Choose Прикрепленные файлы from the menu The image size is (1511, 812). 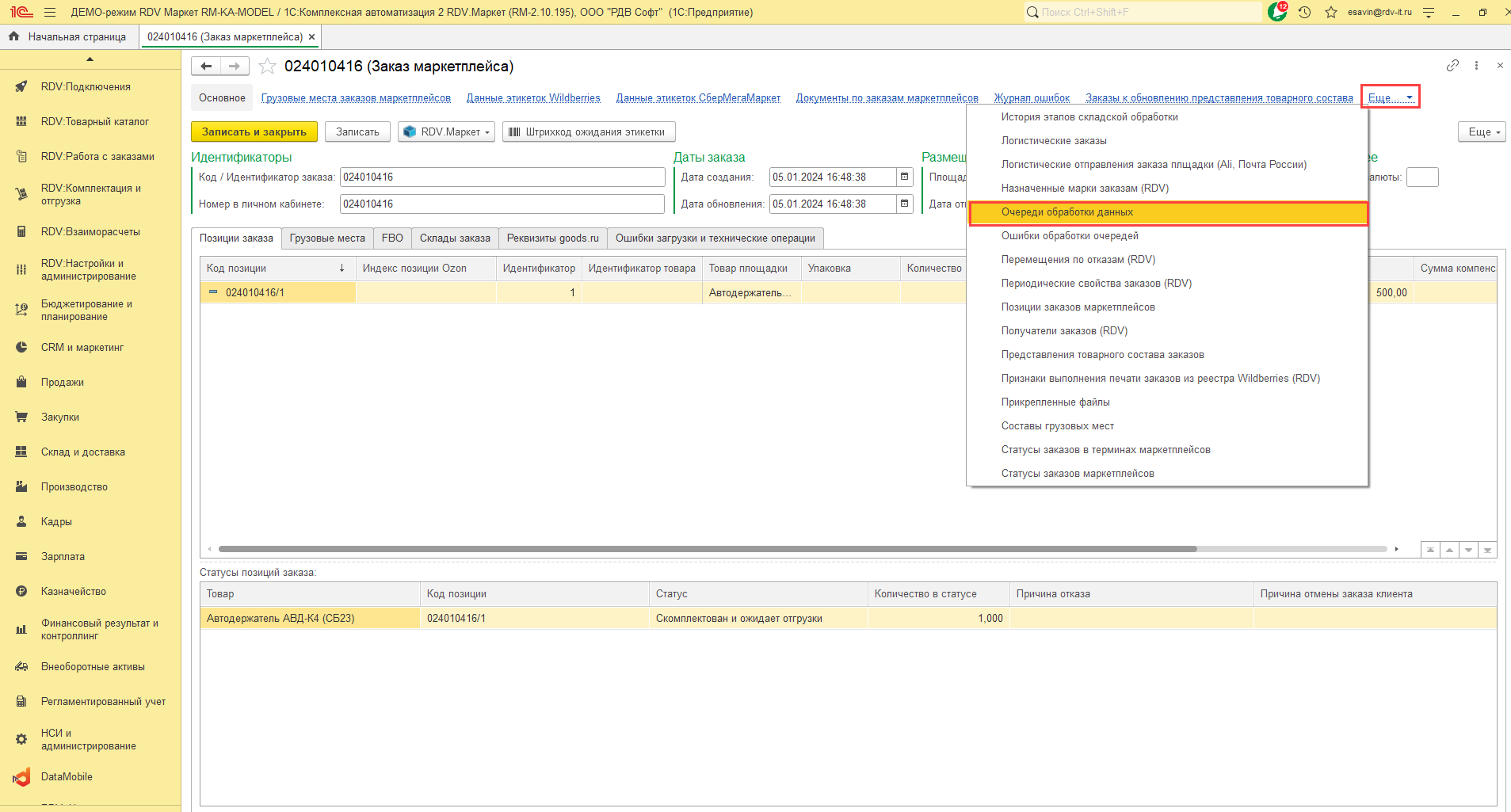pos(1055,402)
